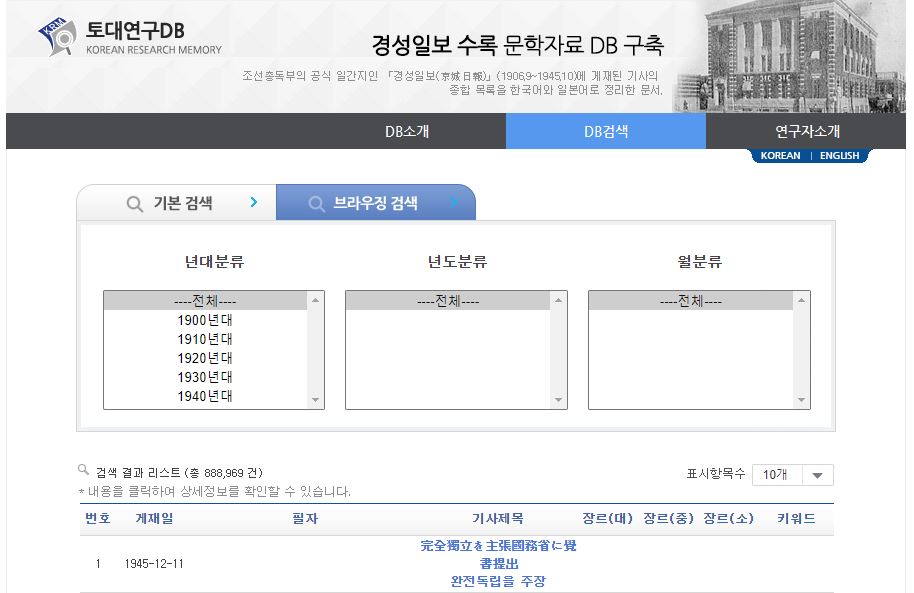Image resolution: width=914 pixels, height=593 pixels.
Task: Open the article titled 完全獨立を主張國務省に覺書提出
Action: pyautogui.click(x=498, y=554)
